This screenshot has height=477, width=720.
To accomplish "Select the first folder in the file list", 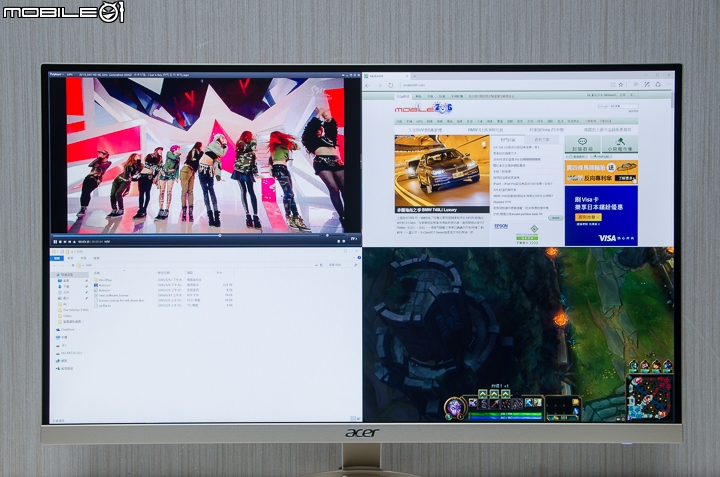I will coord(105,280).
